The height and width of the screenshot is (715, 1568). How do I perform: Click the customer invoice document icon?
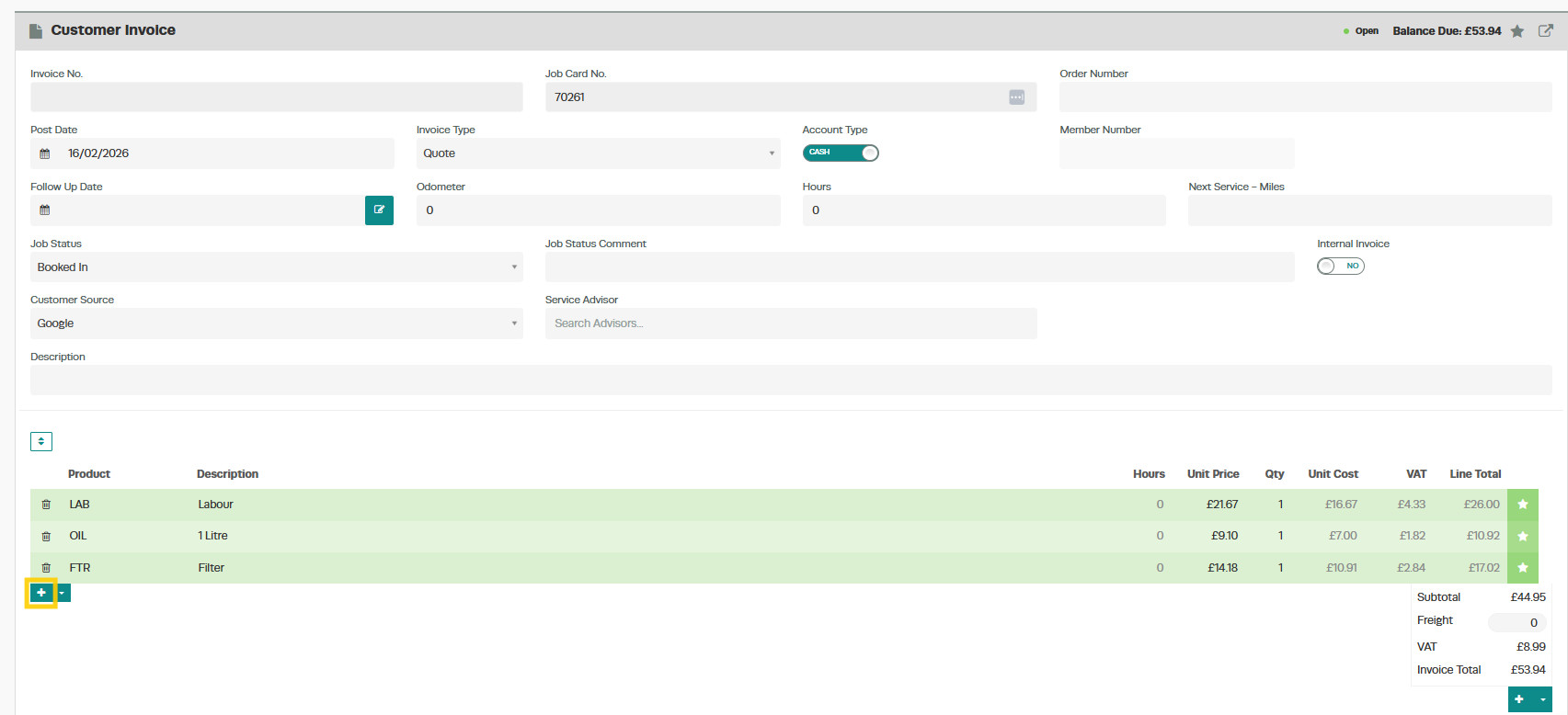click(36, 31)
